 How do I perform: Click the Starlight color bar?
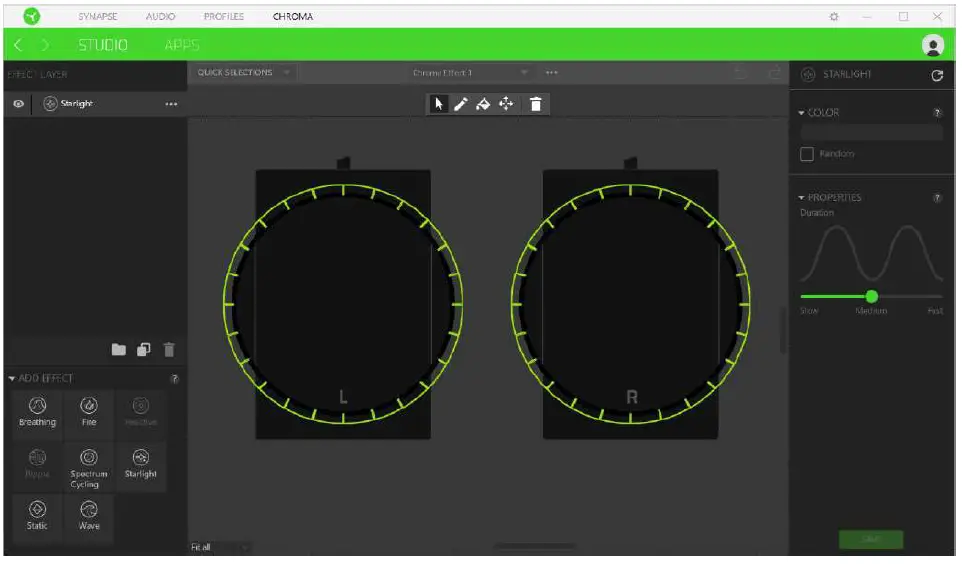pyautogui.click(x=871, y=132)
